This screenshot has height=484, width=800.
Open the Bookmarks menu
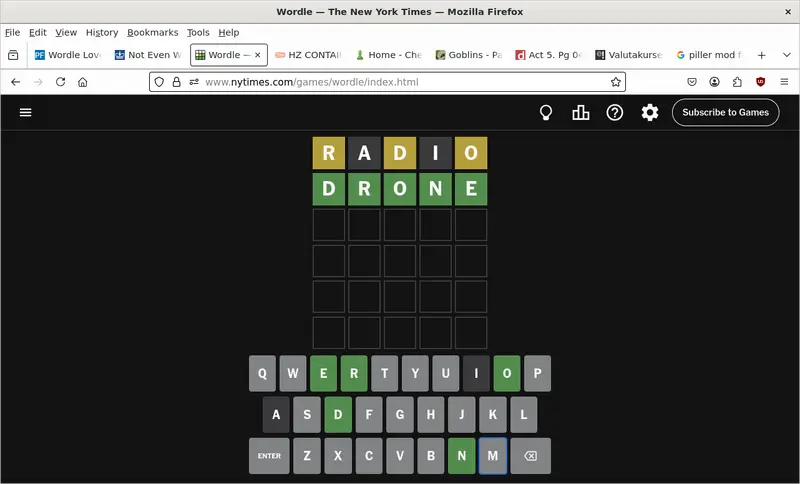pyautogui.click(x=153, y=32)
